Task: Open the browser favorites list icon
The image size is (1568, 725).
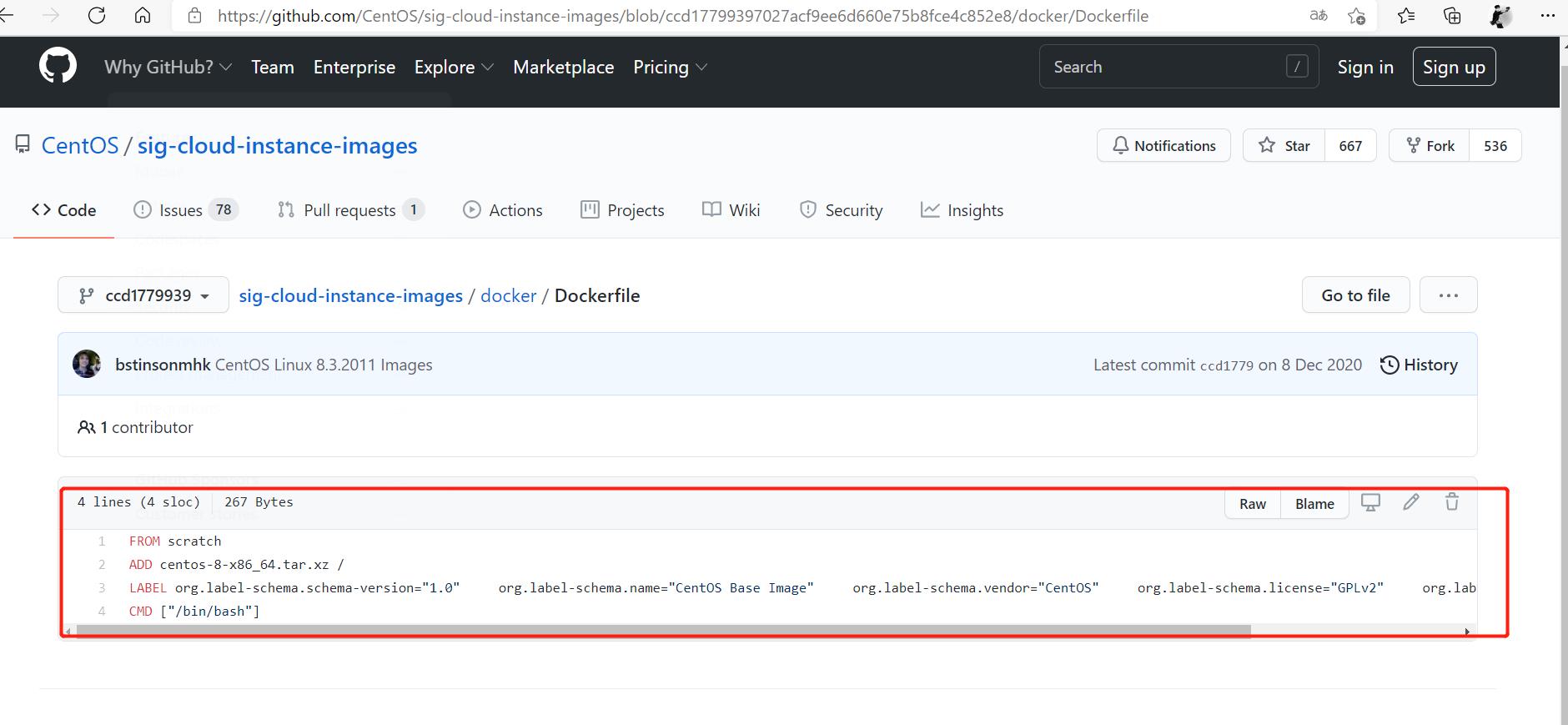Action: 1406,15
